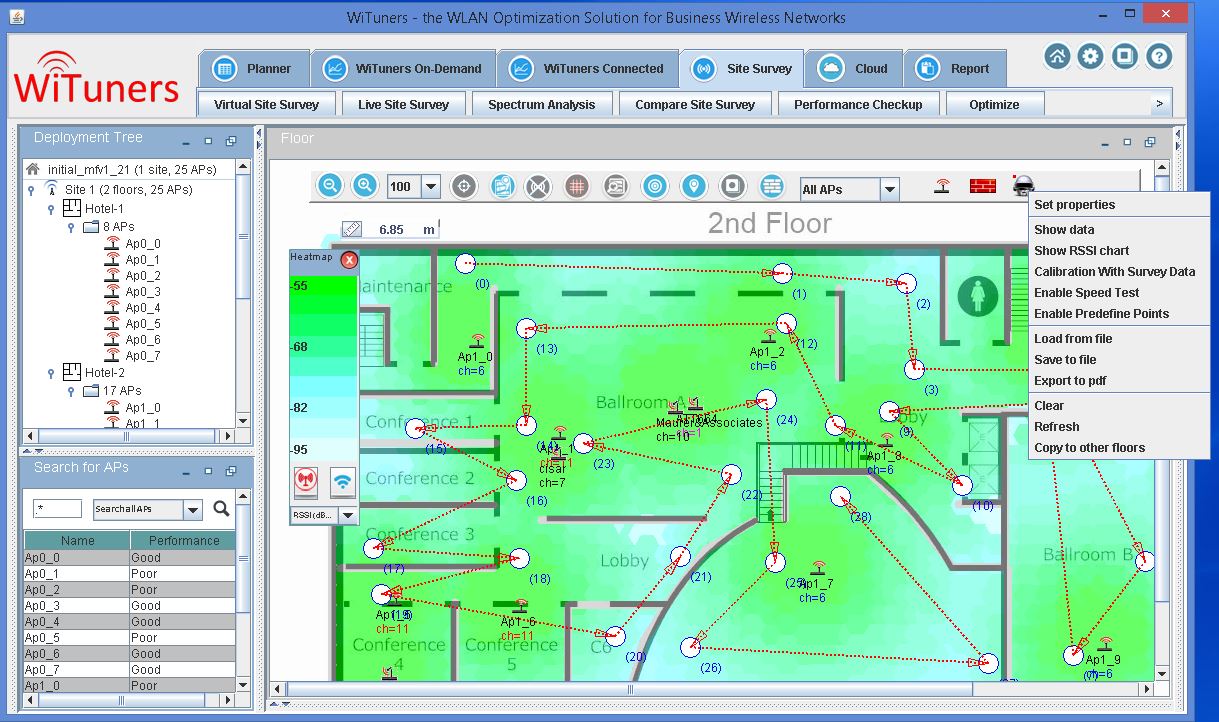This screenshot has height=722, width=1219.
Task: Click the floor plan document toolbar icon
Action: pos(502,186)
